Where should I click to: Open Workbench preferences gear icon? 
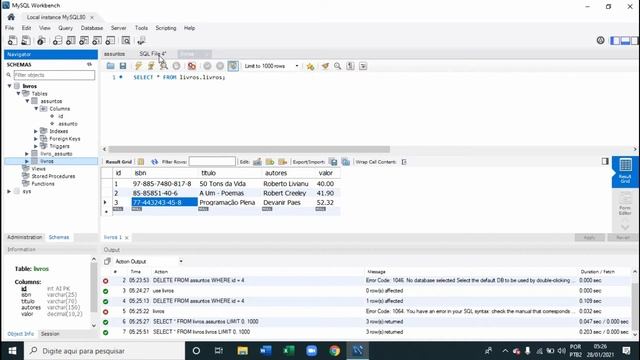pos(600,40)
